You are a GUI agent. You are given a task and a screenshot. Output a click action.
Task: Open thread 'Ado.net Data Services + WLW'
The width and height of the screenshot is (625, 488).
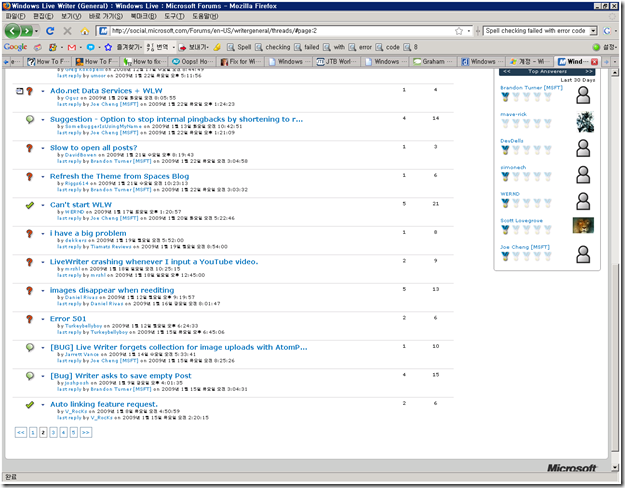106,91
